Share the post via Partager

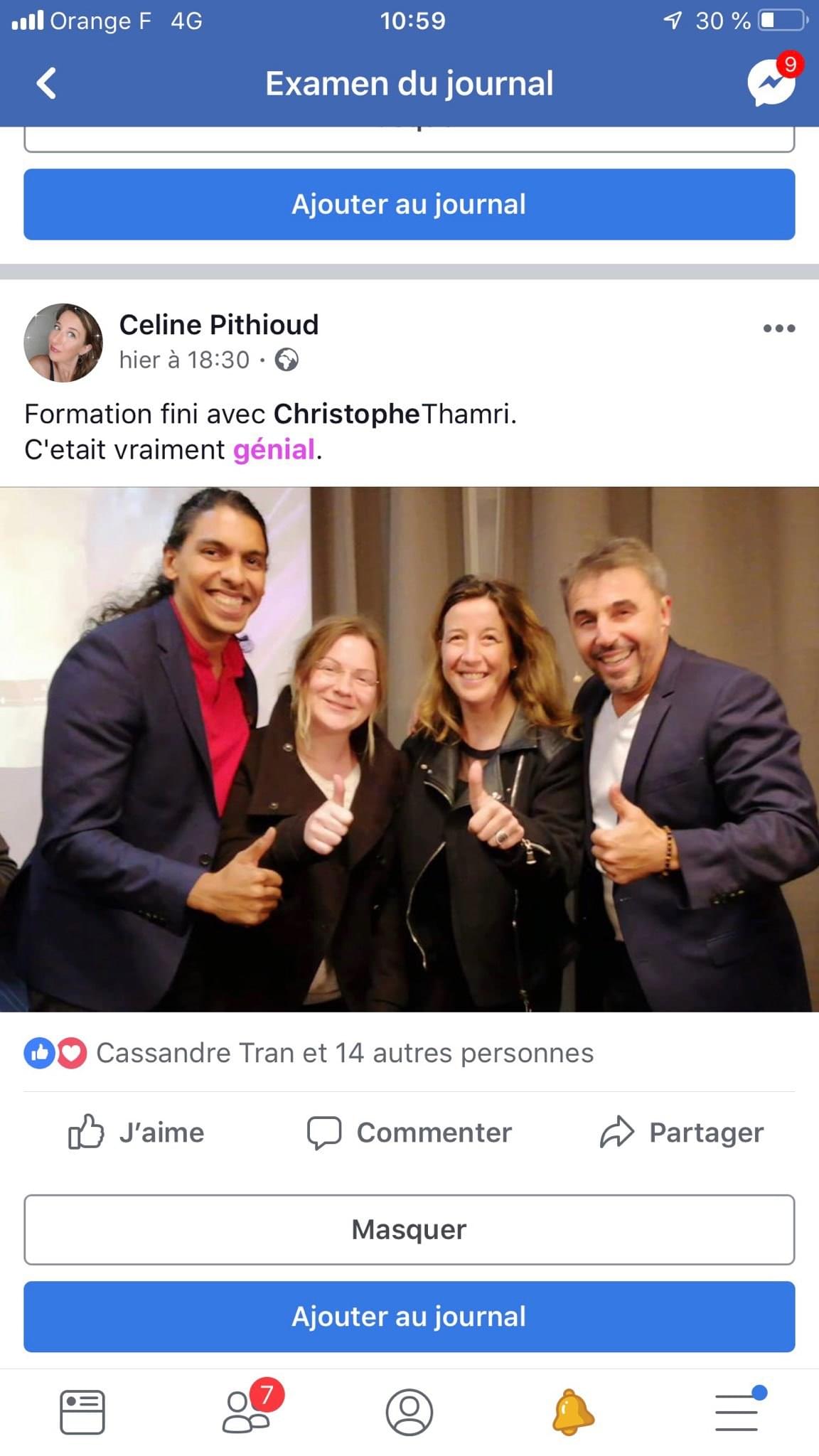click(682, 1132)
